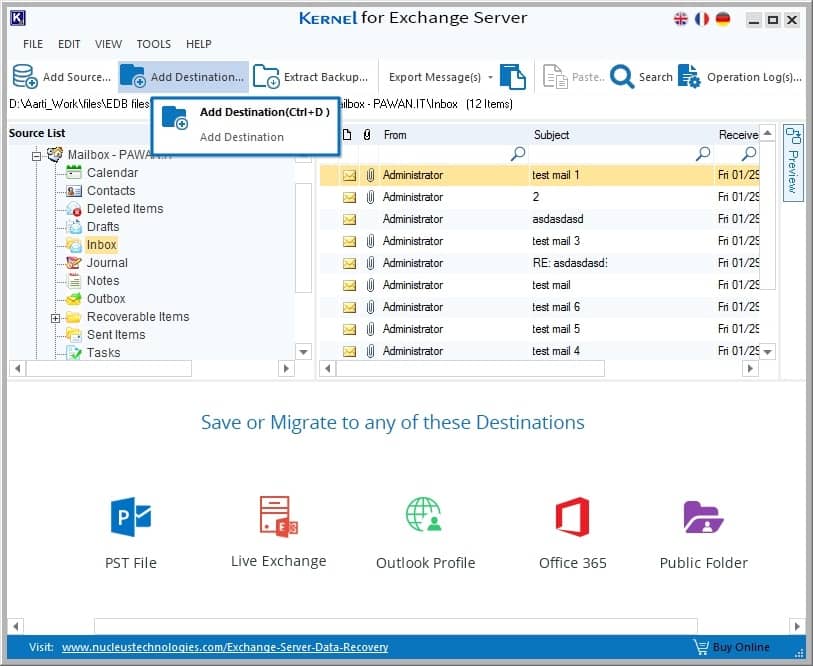
Task: Click the attachment paperclip column header
Action: point(367,135)
